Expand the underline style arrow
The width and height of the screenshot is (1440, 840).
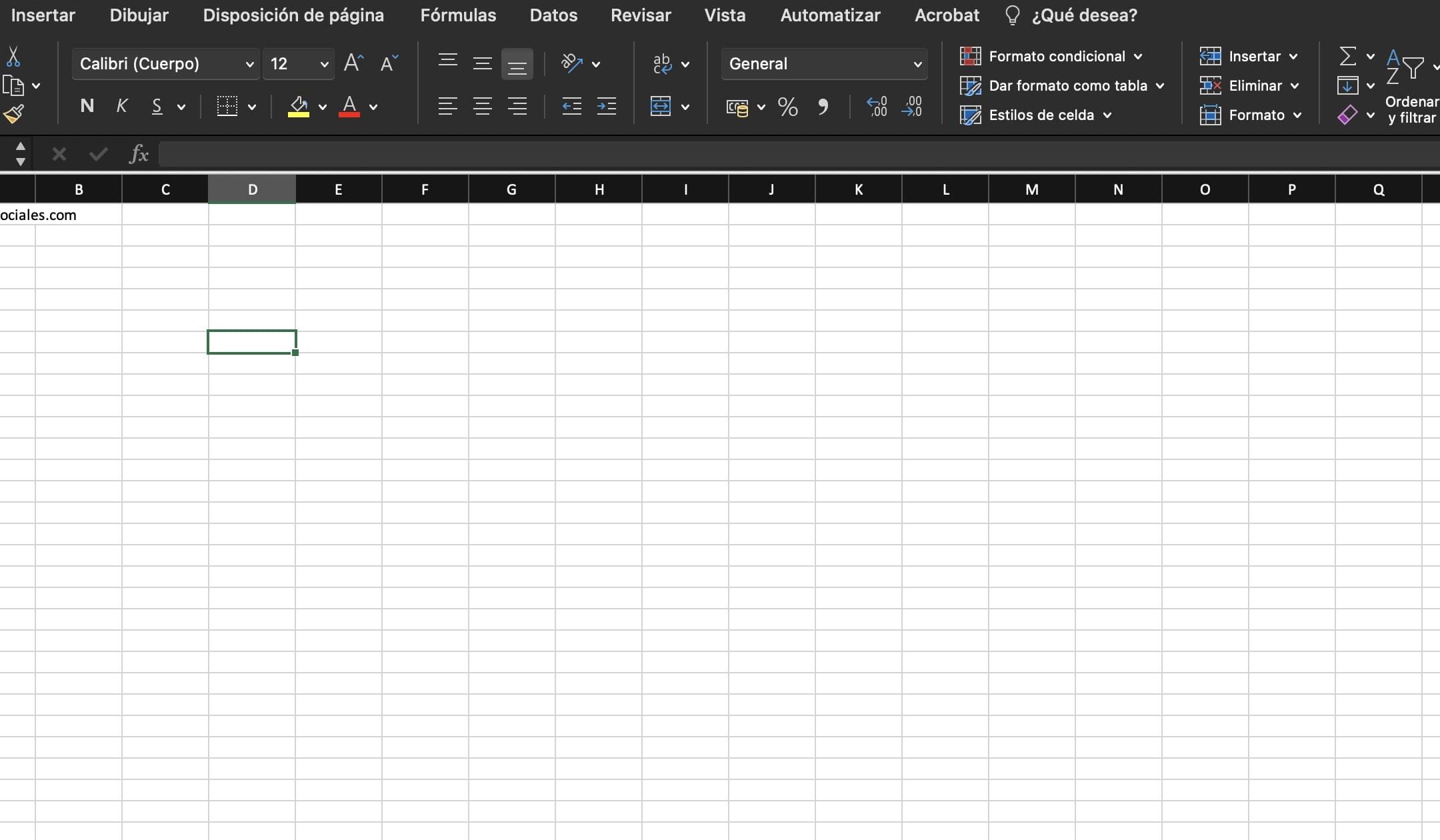[x=181, y=107]
